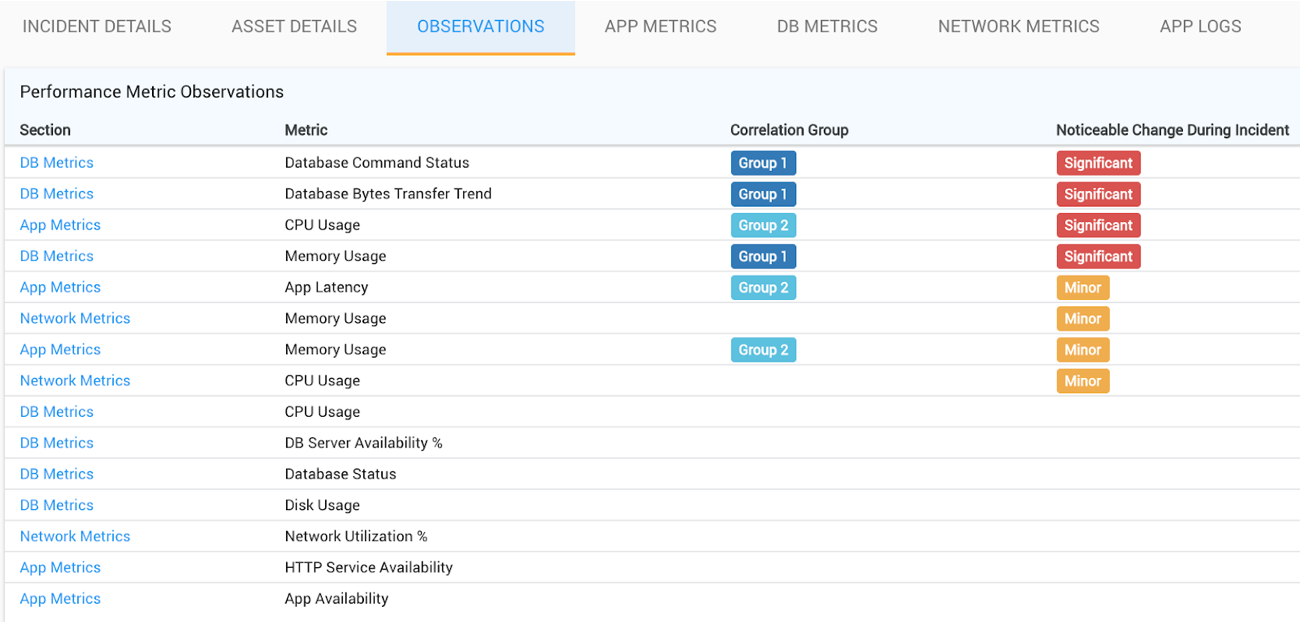Click the Correlation Group column header

(789, 130)
